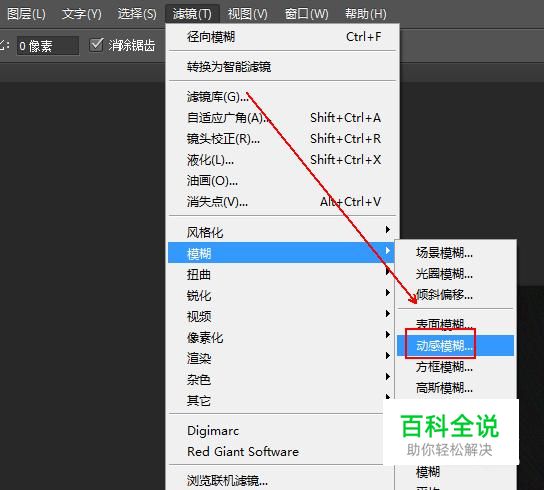Open 消失点(V)... filter
Image resolution: width=544 pixels, height=490 pixels.
pyautogui.click(x=282, y=202)
